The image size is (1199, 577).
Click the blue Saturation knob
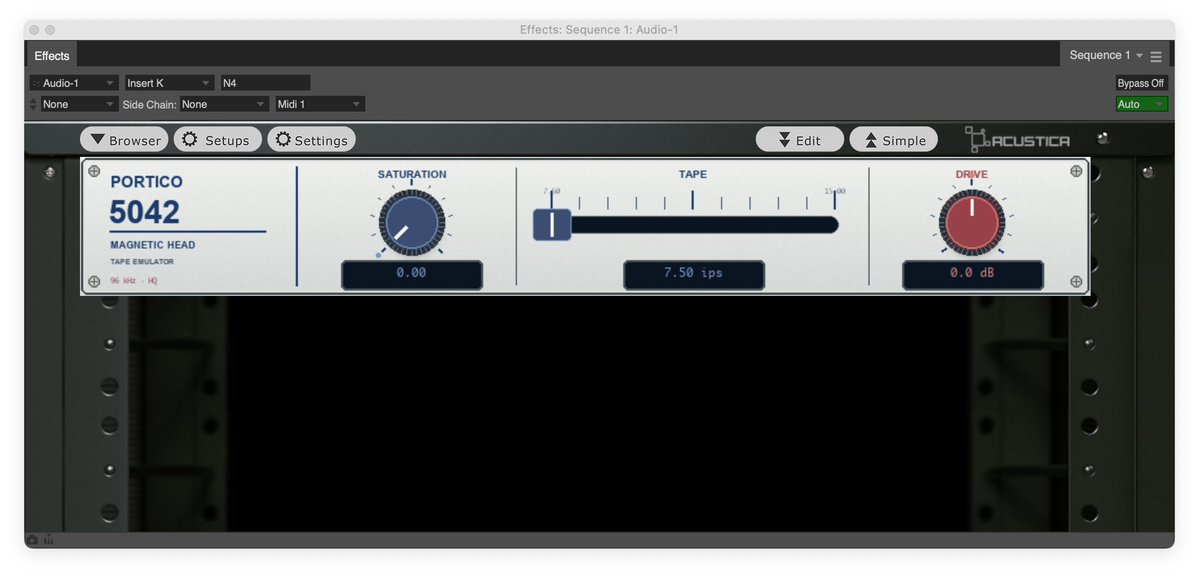click(411, 222)
